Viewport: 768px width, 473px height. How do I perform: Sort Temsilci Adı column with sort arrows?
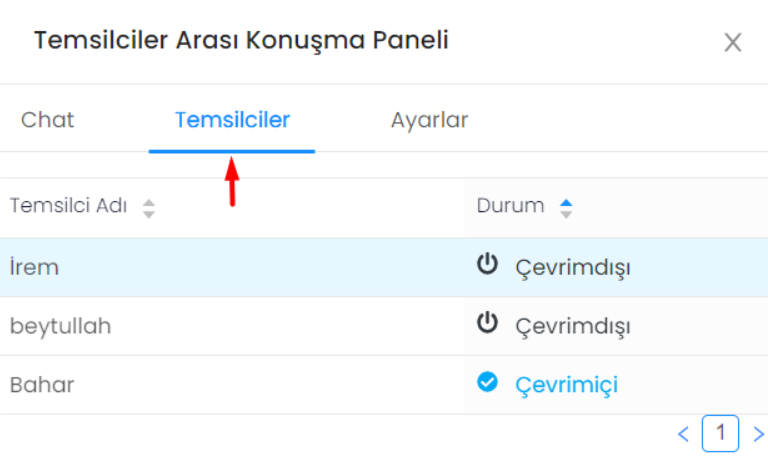coord(149,209)
